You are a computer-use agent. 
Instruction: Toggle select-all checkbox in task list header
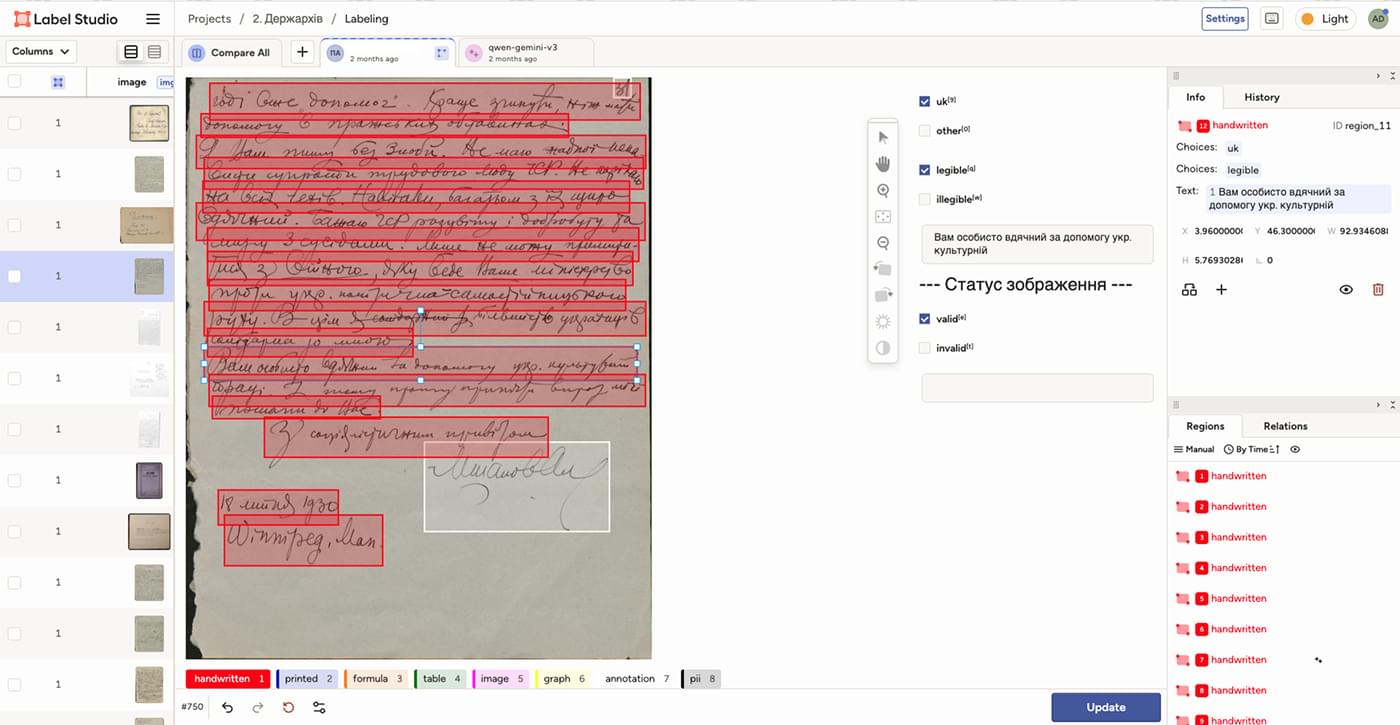pos(14,82)
